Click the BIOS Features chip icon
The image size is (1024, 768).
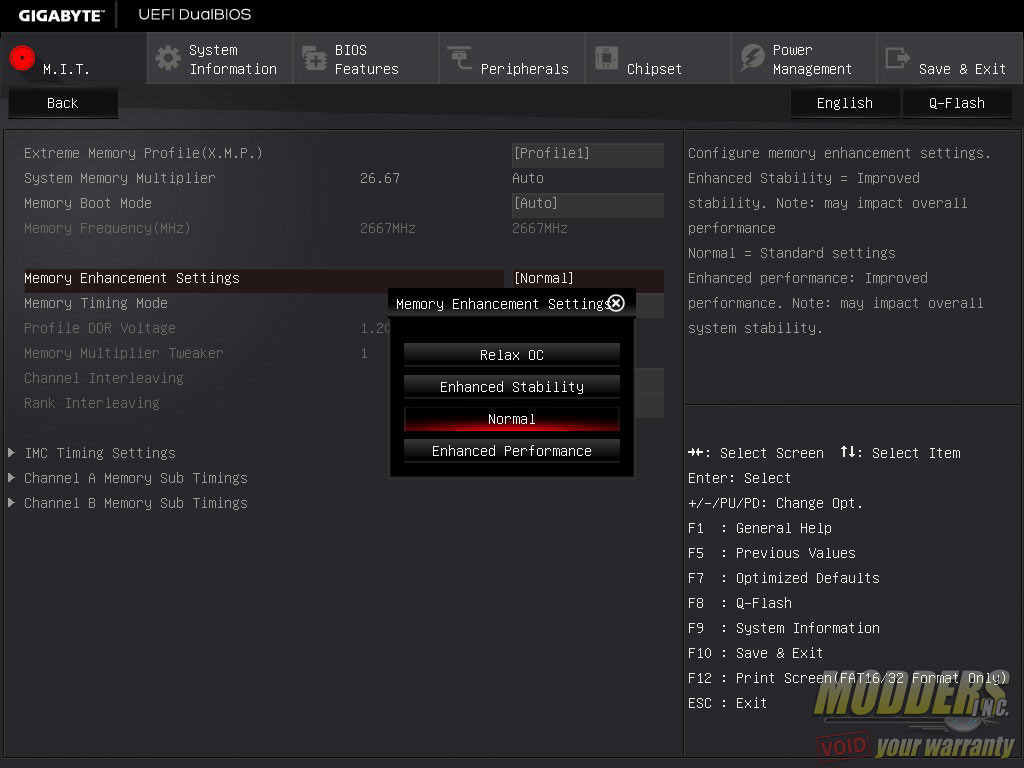pyautogui.click(x=314, y=58)
